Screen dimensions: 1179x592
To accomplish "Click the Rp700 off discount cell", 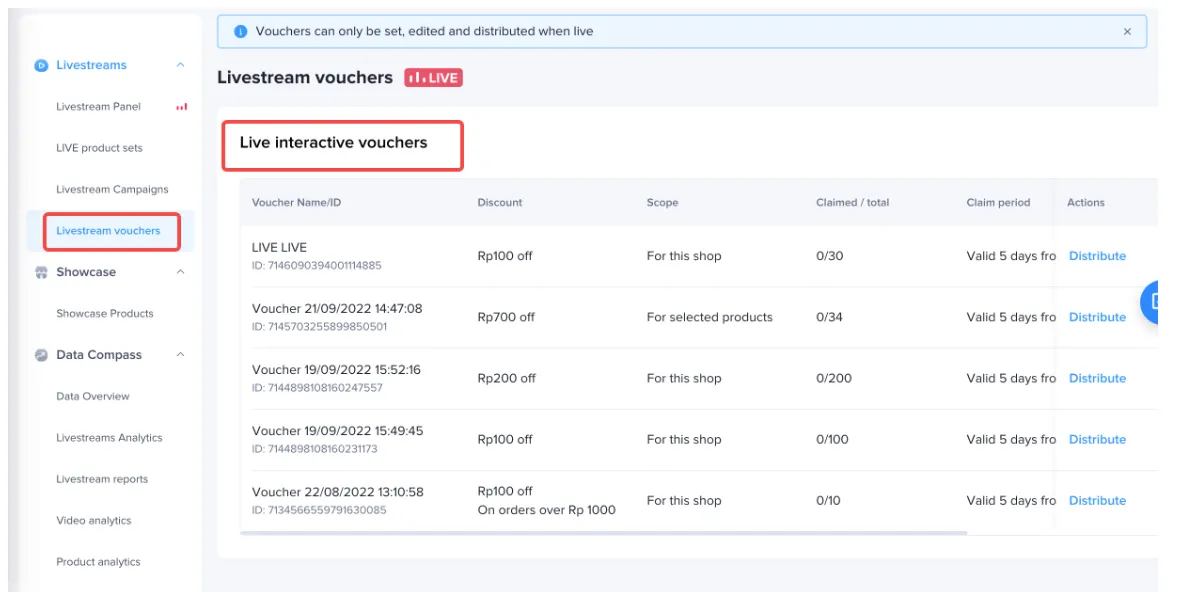I will [x=506, y=317].
